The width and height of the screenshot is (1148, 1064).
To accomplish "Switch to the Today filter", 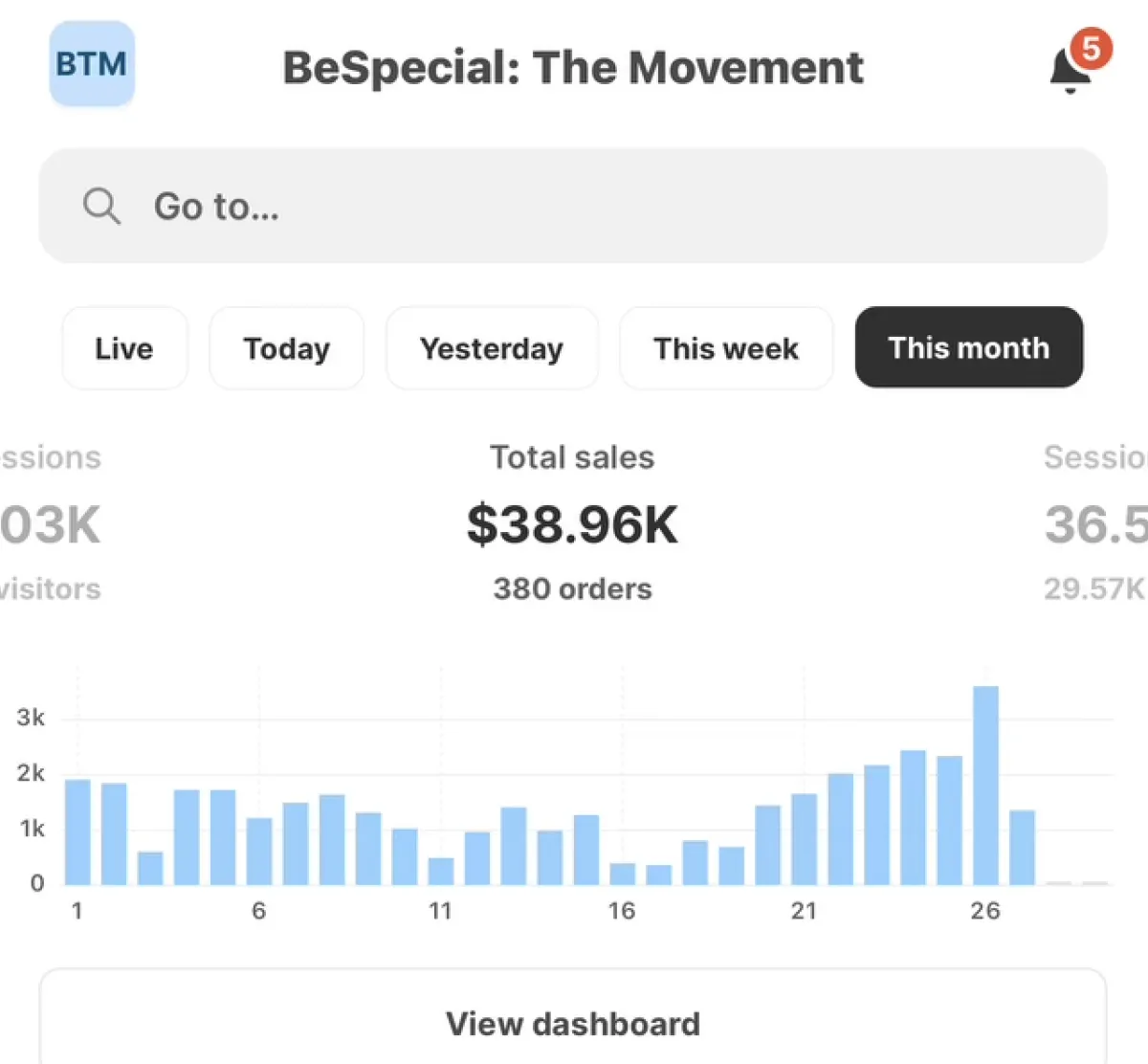I will click(286, 348).
